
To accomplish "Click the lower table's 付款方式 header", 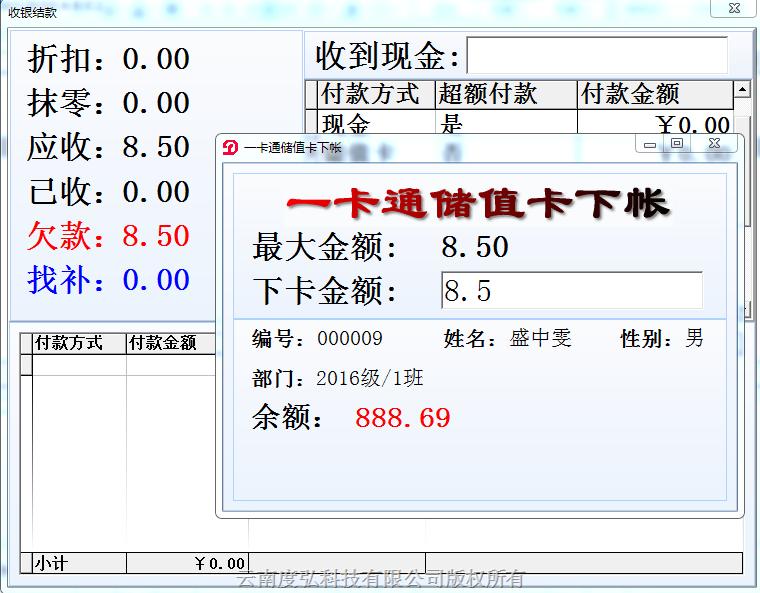I will coord(78,343).
